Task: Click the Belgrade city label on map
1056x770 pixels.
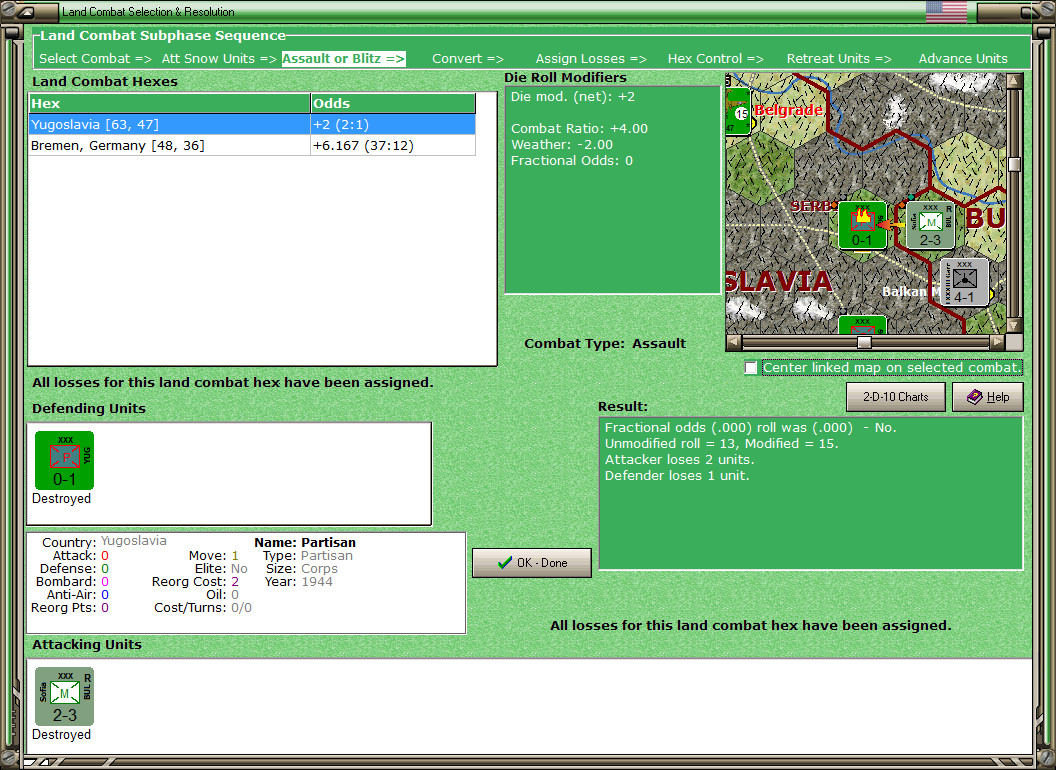Action: [788, 110]
